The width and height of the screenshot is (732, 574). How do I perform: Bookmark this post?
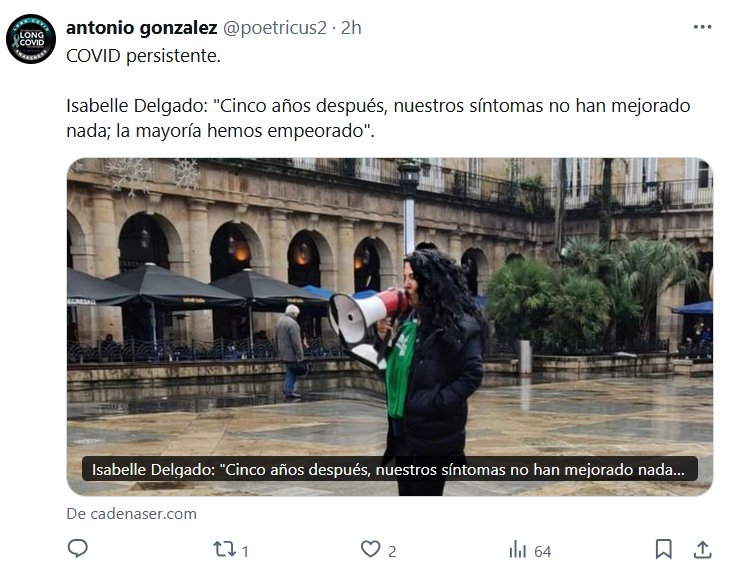(x=663, y=549)
